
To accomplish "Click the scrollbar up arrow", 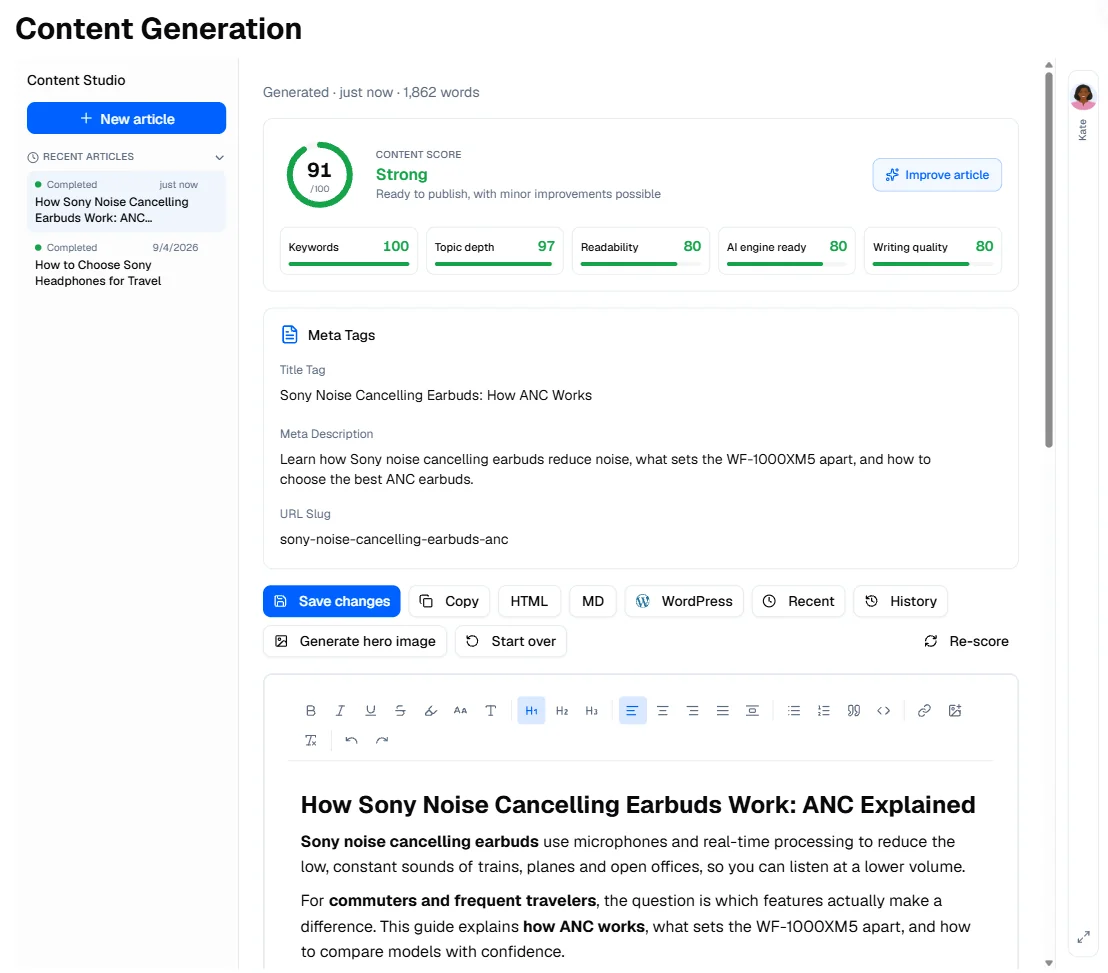I will coord(1049,64).
